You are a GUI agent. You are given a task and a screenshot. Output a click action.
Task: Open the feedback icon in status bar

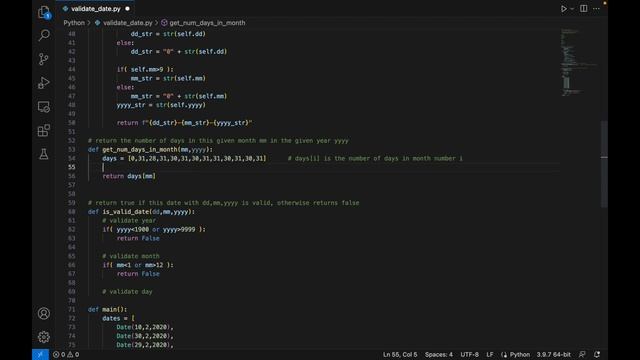coord(582,354)
